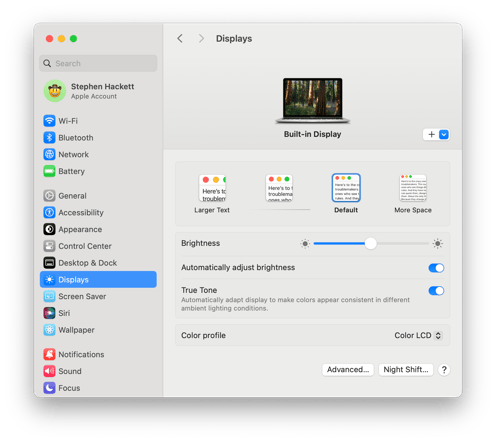The image size is (496, 442).
Task: Click the Accessibility icon
Action: [49, 212]
